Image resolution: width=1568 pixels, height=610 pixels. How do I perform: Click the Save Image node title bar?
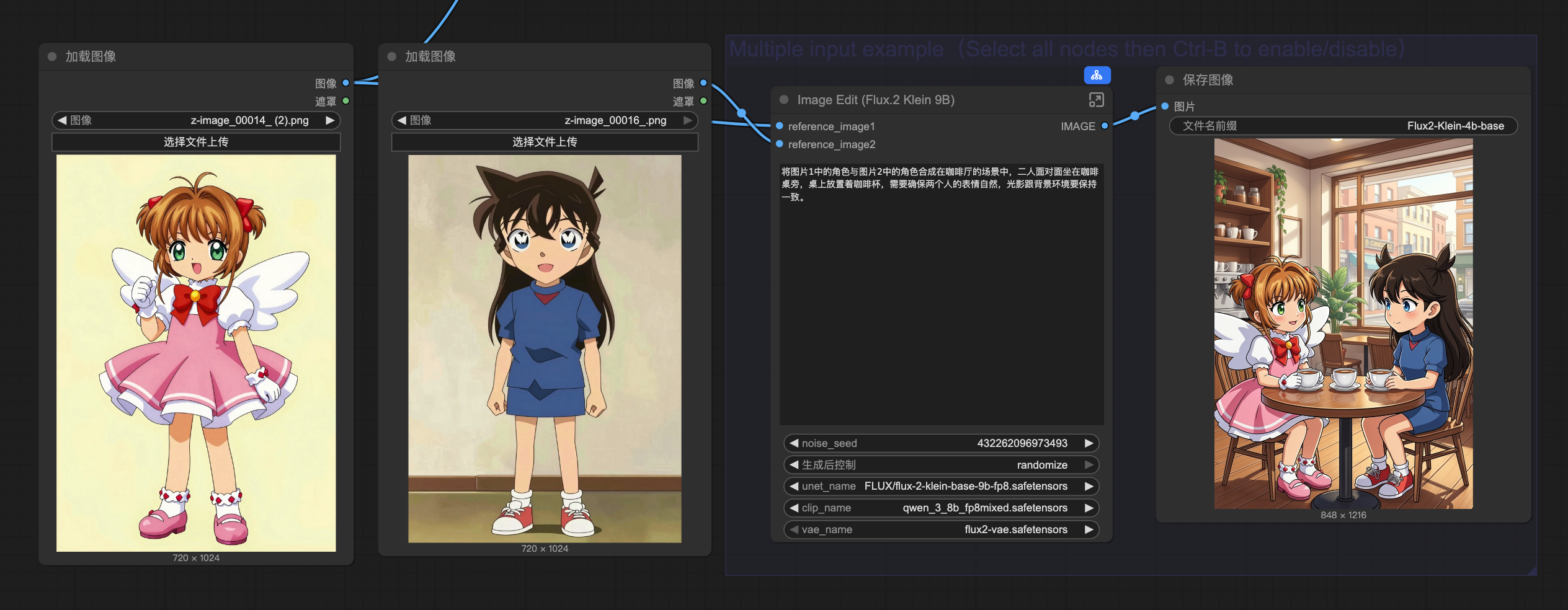tap(1343, 80)
